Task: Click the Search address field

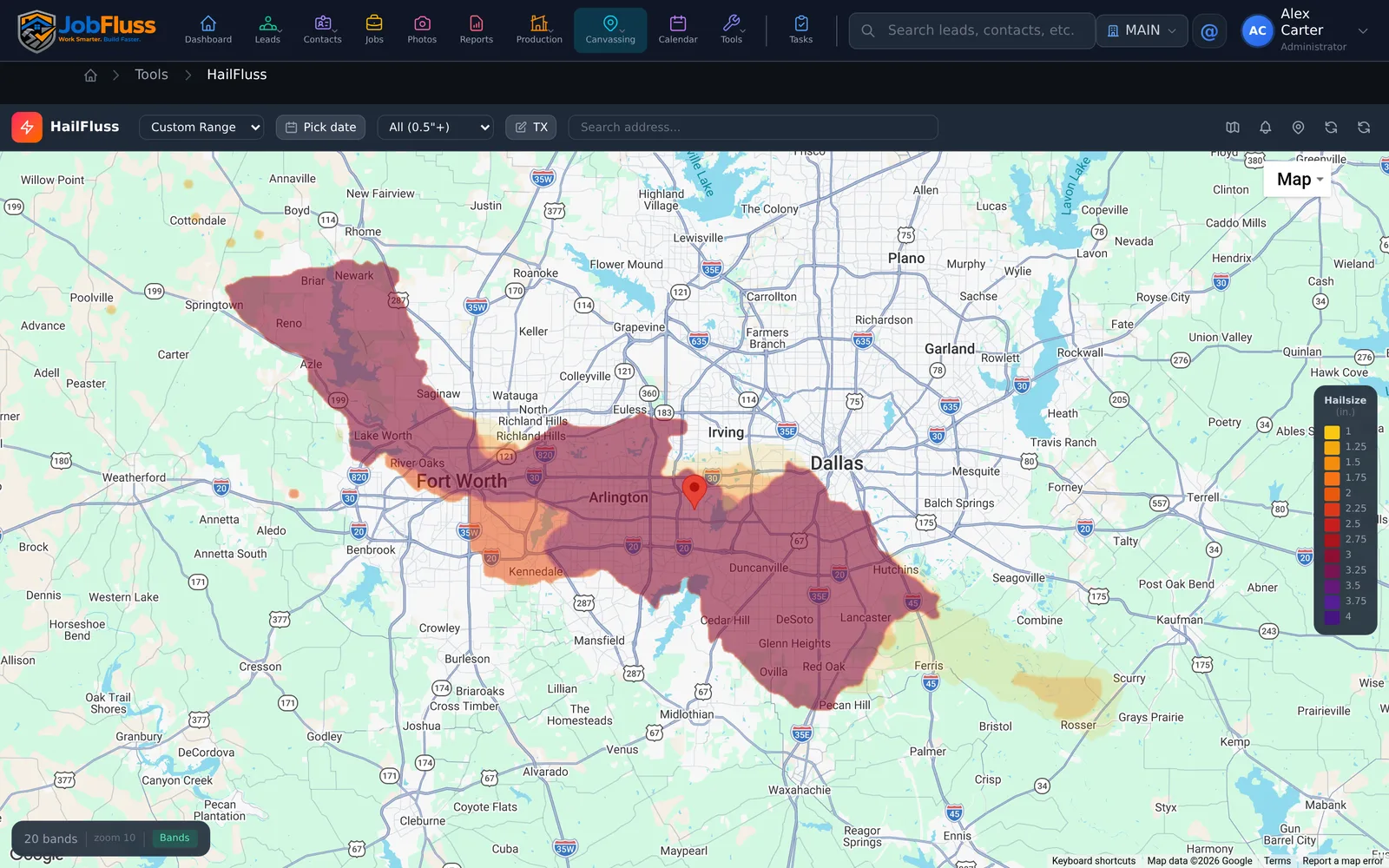Action: point(753,127)
